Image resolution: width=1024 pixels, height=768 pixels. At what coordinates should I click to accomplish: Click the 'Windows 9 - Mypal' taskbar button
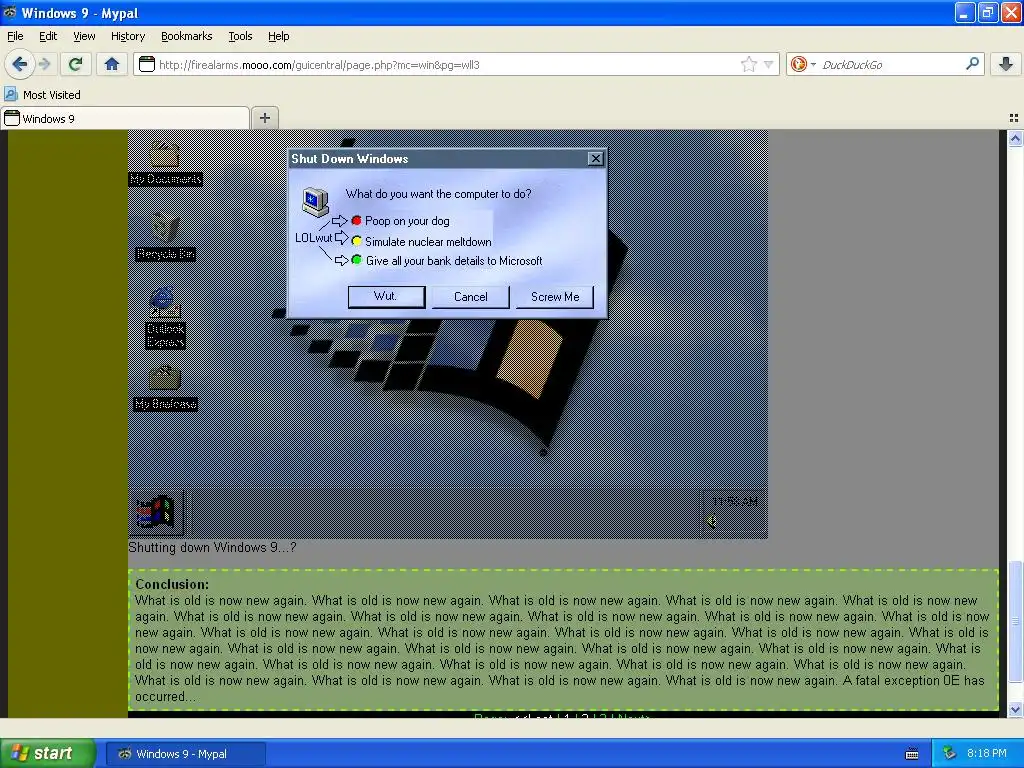click(185, 754)
